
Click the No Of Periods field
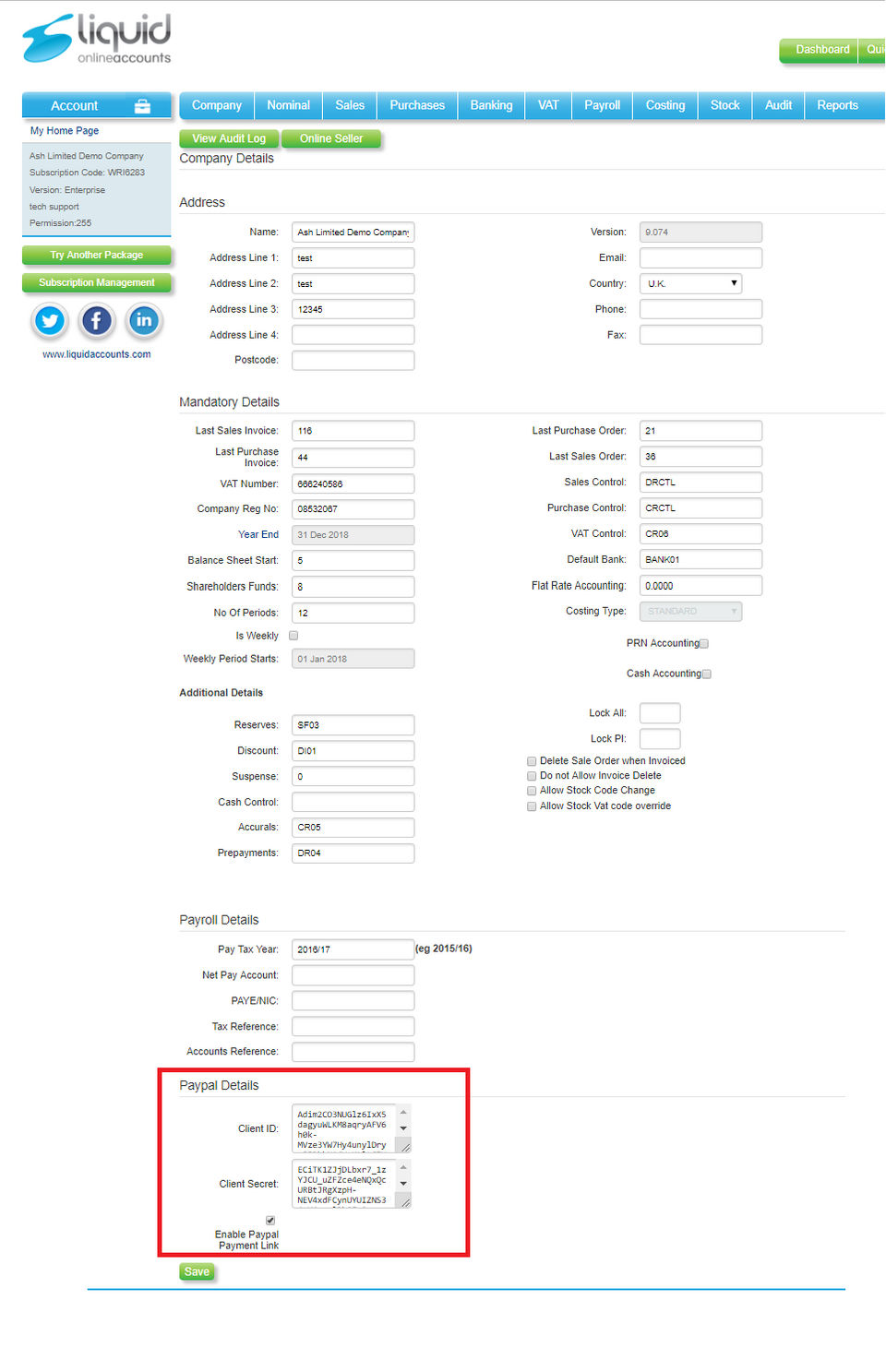click(353, 613)
